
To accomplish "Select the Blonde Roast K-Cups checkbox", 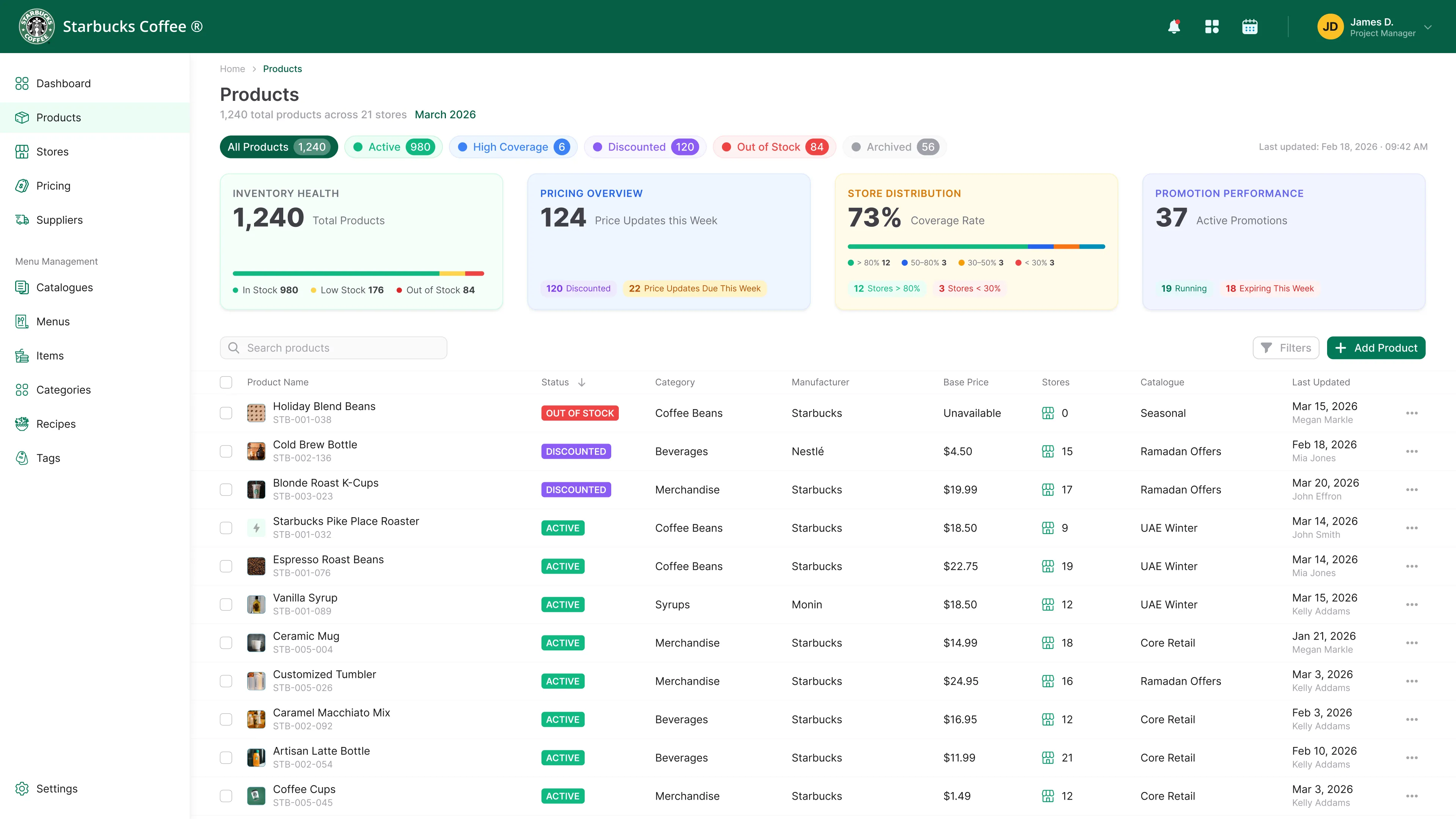I will [x=226, y=490].
